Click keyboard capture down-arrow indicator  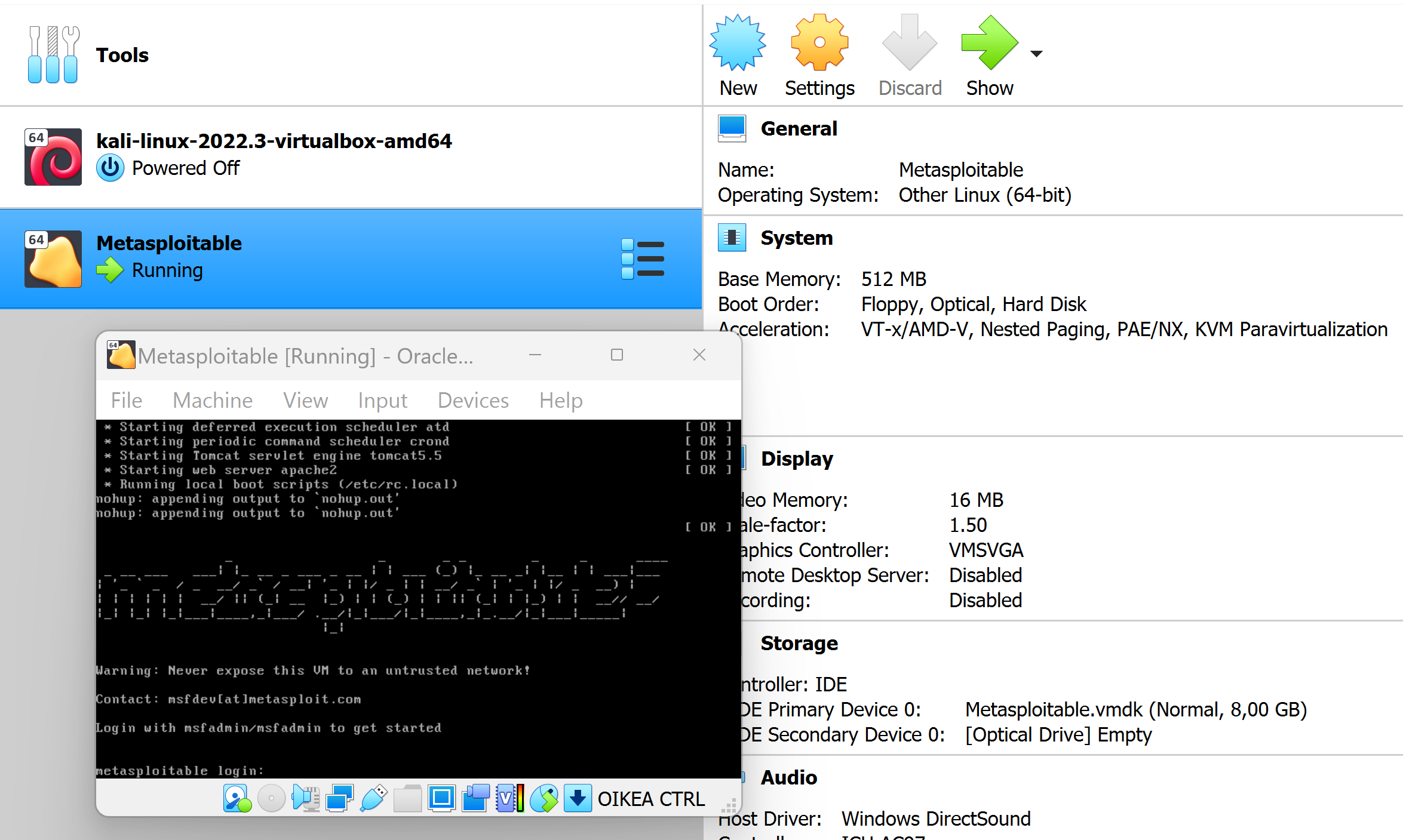(578, 799)
